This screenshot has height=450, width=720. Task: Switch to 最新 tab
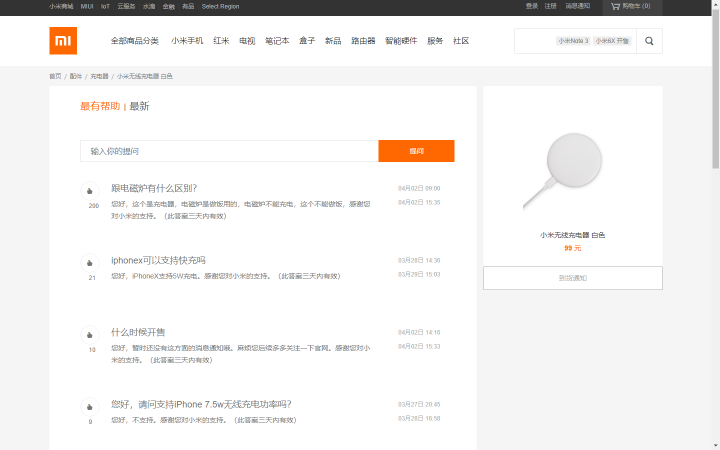[x=140, y=106]
